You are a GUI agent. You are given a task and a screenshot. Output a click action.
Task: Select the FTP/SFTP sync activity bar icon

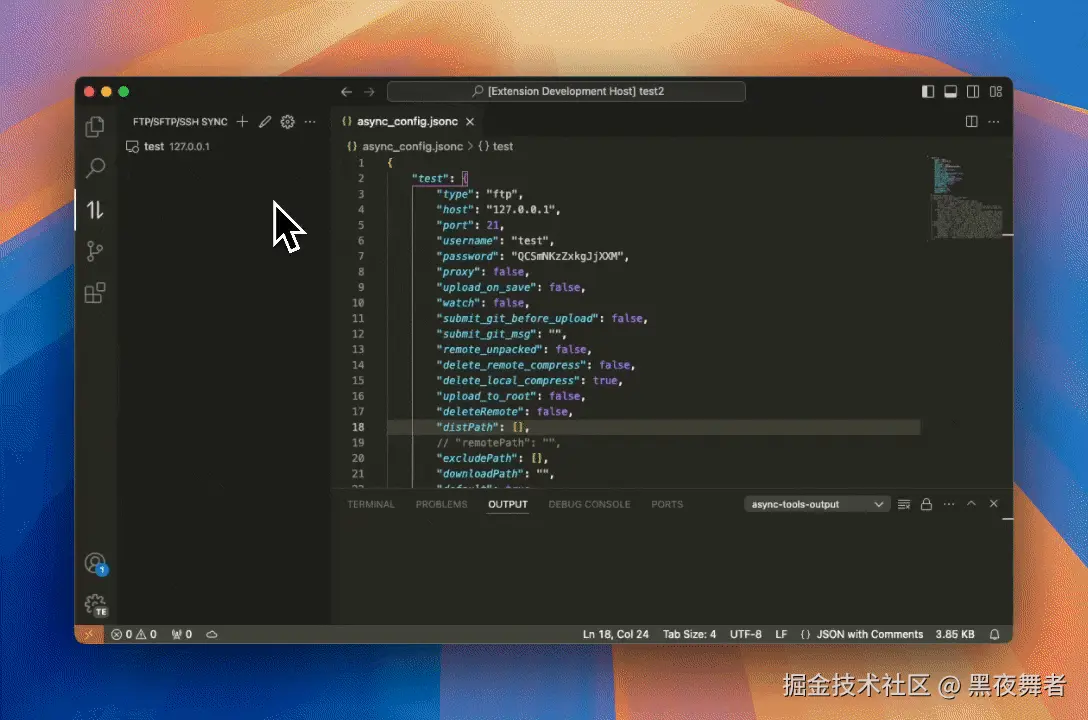click(x=95, y=209)
